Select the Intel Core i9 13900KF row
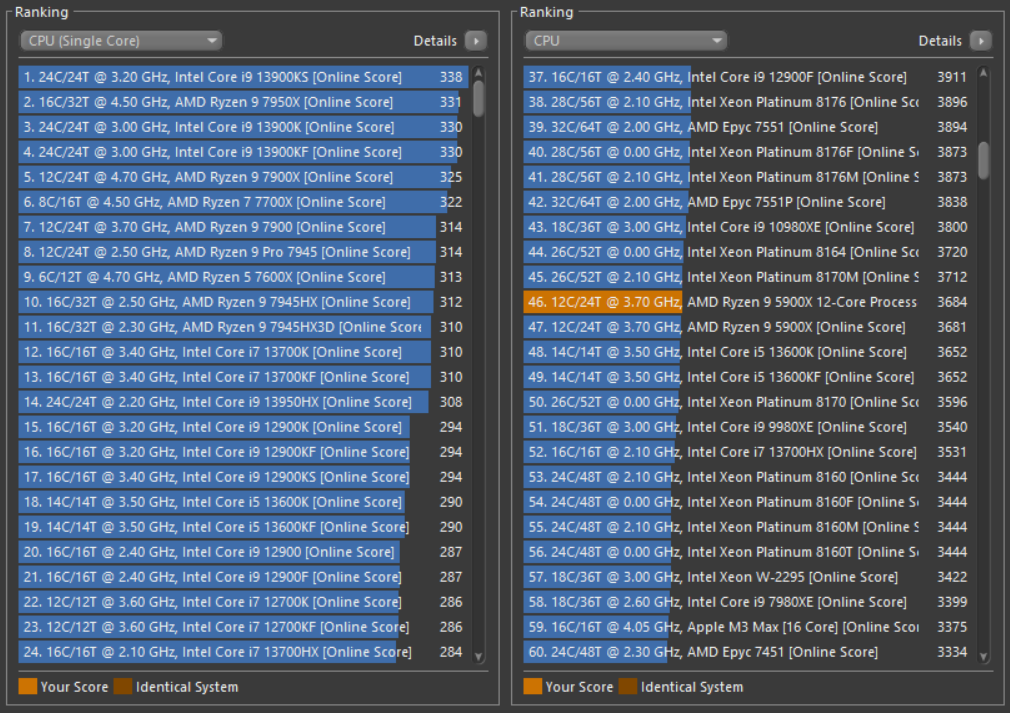 pos(243,152)
